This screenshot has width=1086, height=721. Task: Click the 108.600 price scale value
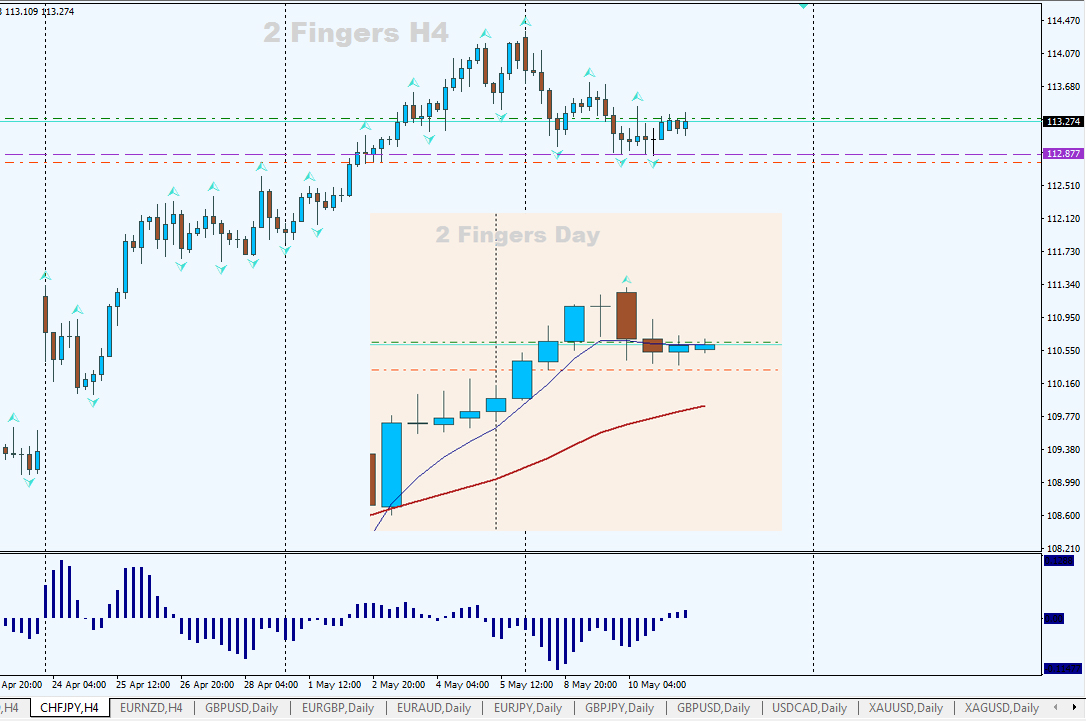[1063, 515]
